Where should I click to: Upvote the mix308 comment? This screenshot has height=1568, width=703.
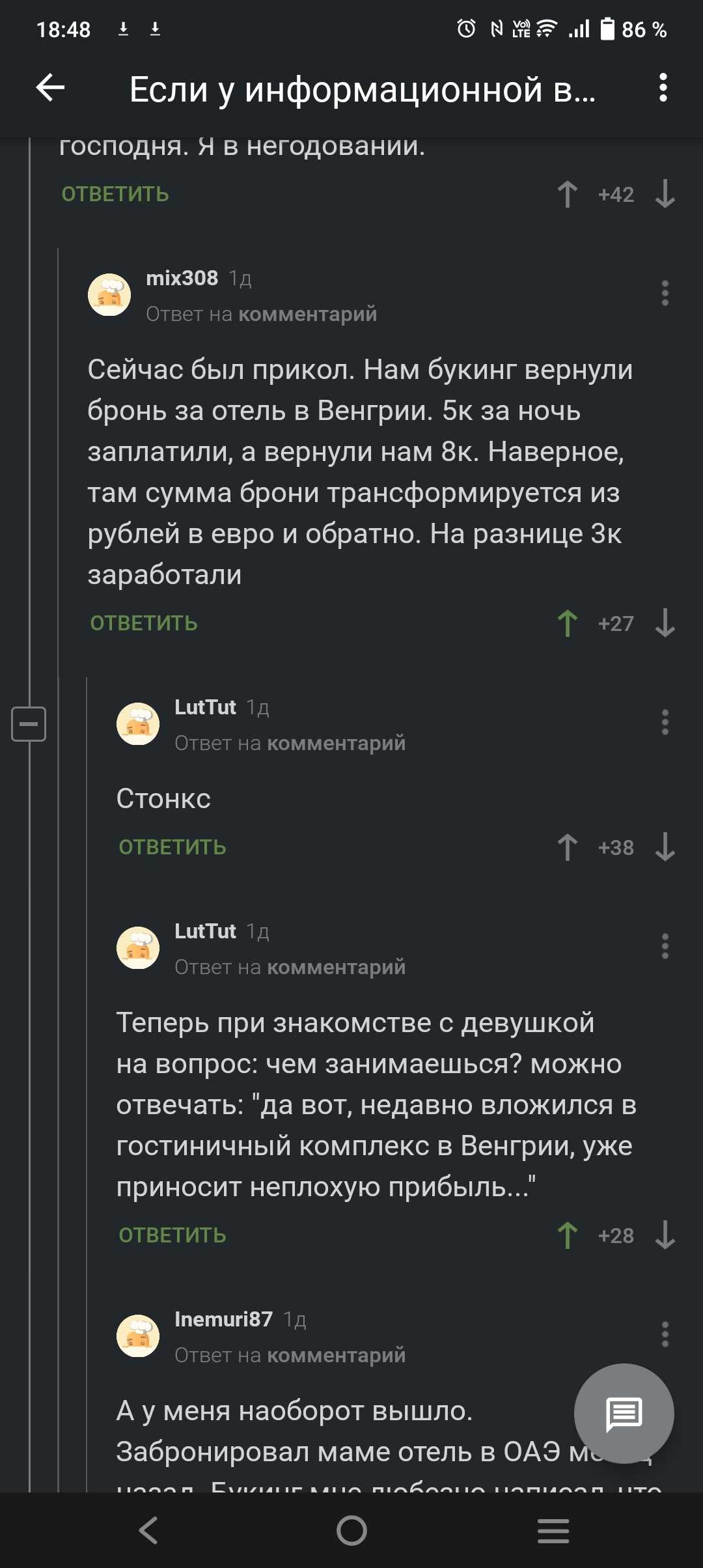pos(567,623)
